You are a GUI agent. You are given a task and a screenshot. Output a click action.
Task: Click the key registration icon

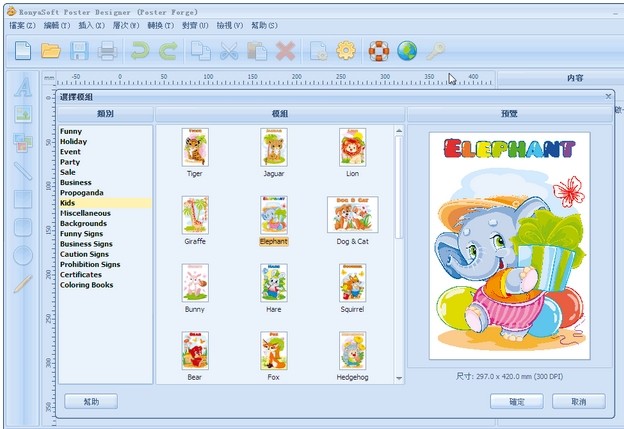coord(435,51)
